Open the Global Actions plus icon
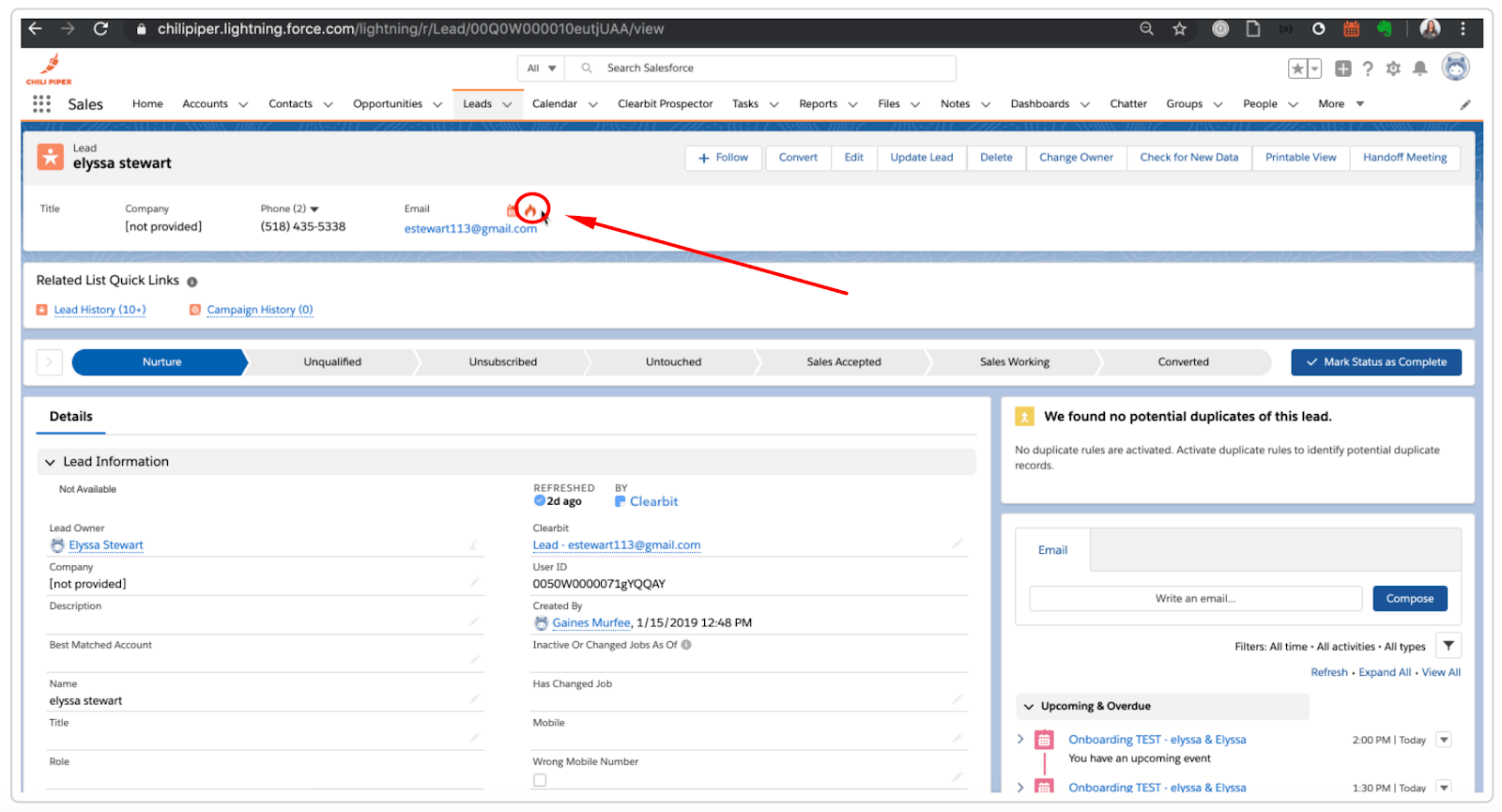This screenshot has width=1502, height=812. click(1343, 69)
